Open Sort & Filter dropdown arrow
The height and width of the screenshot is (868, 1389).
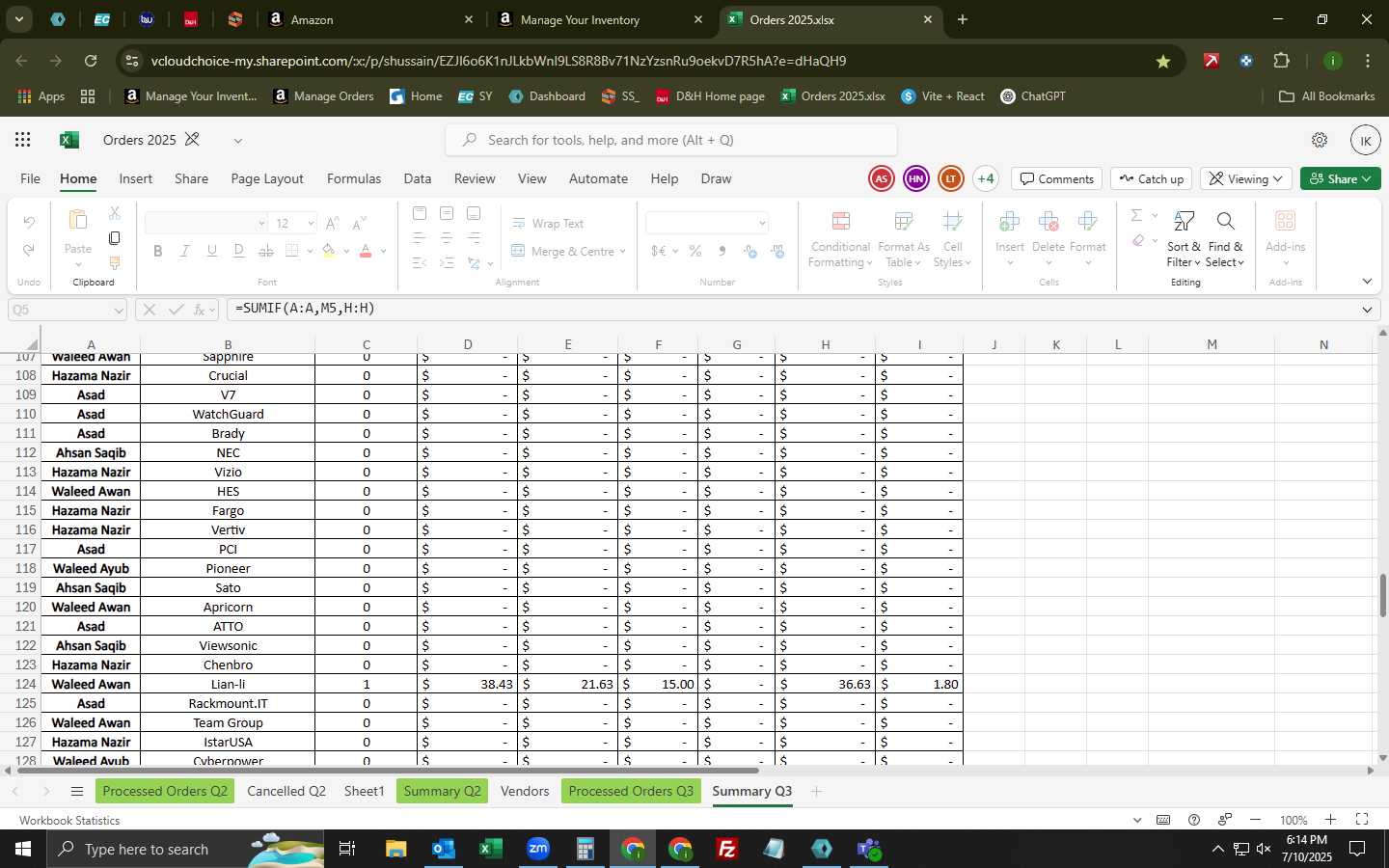click(1197, 263)
